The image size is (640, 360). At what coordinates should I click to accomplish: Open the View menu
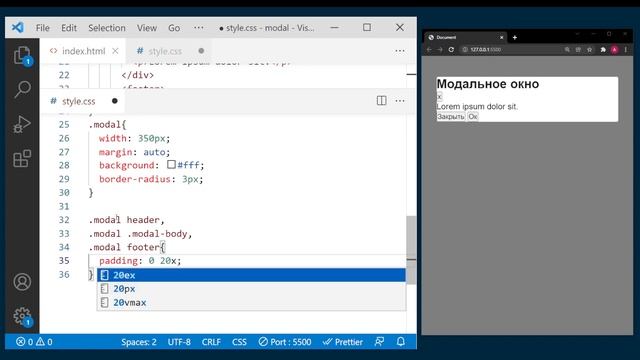pyautogui.click(x=147, y=28)
